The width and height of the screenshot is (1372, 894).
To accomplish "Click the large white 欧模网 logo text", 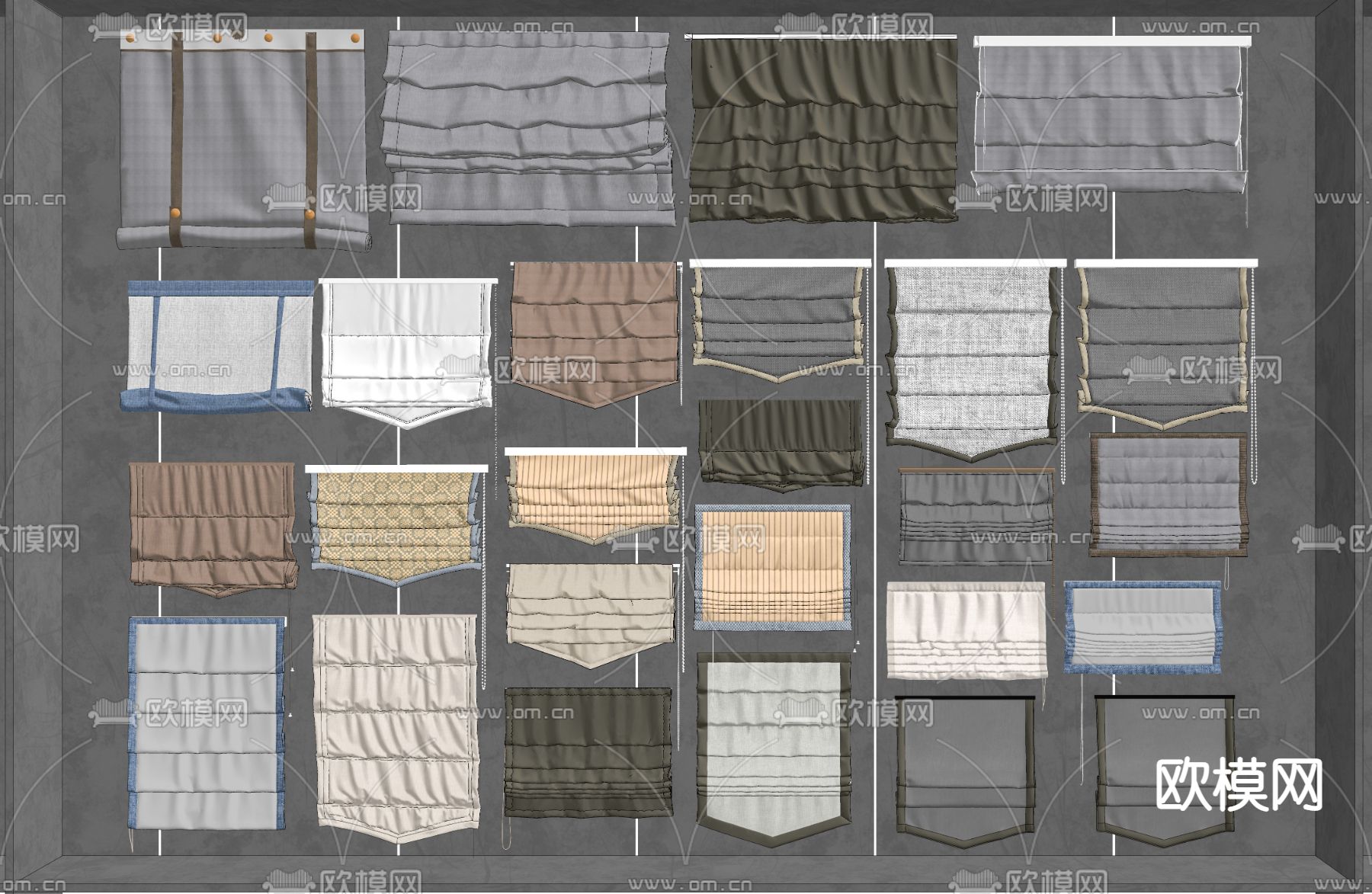I will [x=1239, y=785].
